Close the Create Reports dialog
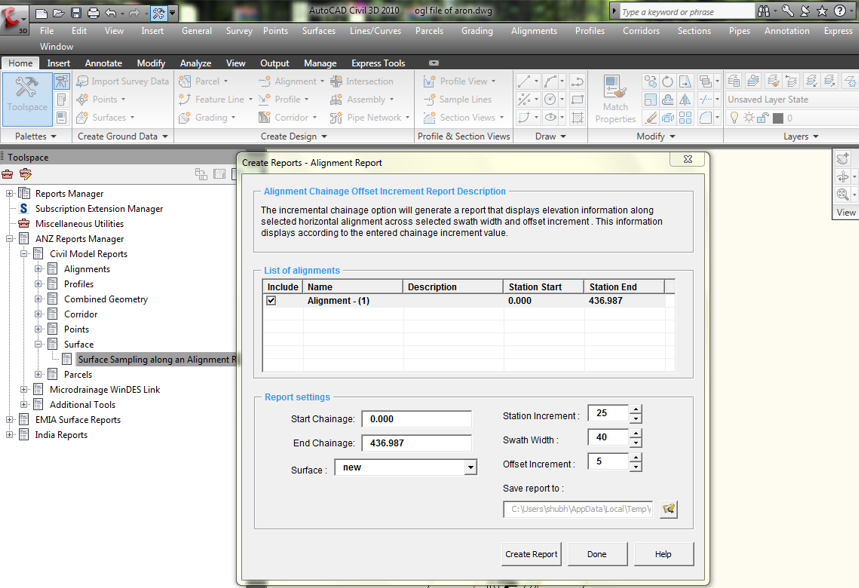 pyautogui.click(x=688, y=159)
